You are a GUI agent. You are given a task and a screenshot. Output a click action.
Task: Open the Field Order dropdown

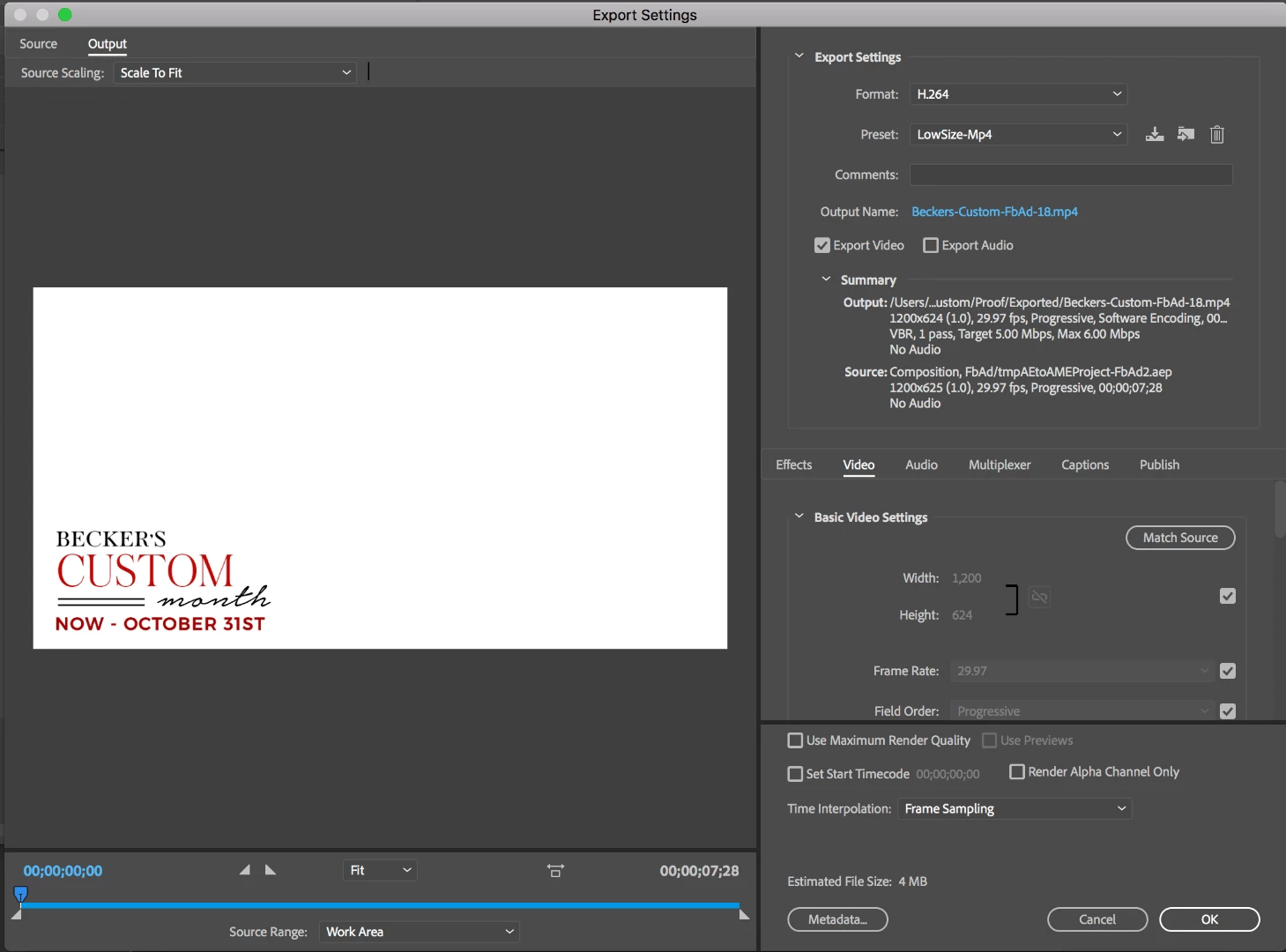pos(1082,710)
